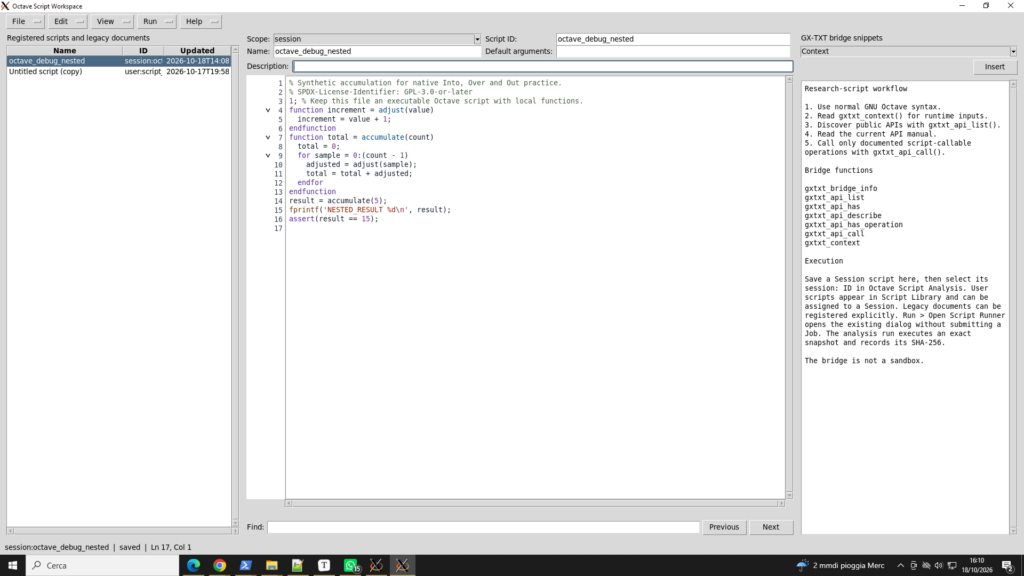Open the View menu

pyautogui.click(x=112, y=22)
